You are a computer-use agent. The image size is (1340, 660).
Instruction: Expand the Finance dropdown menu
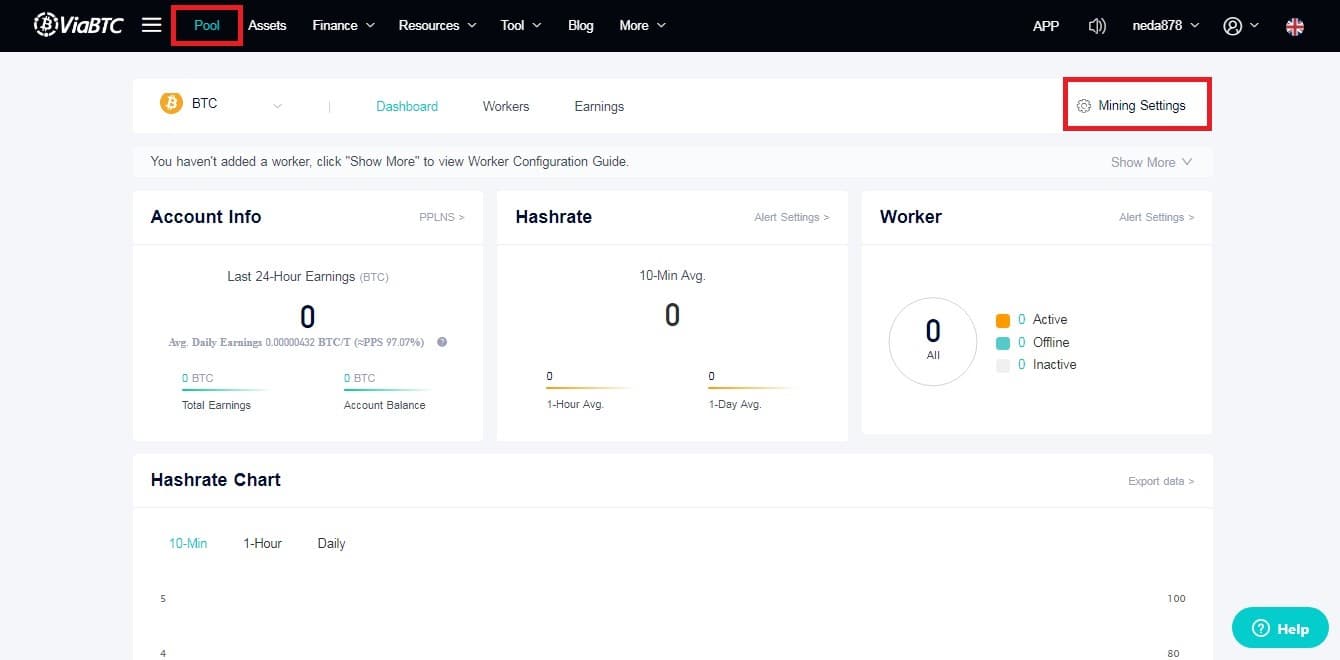344,25
